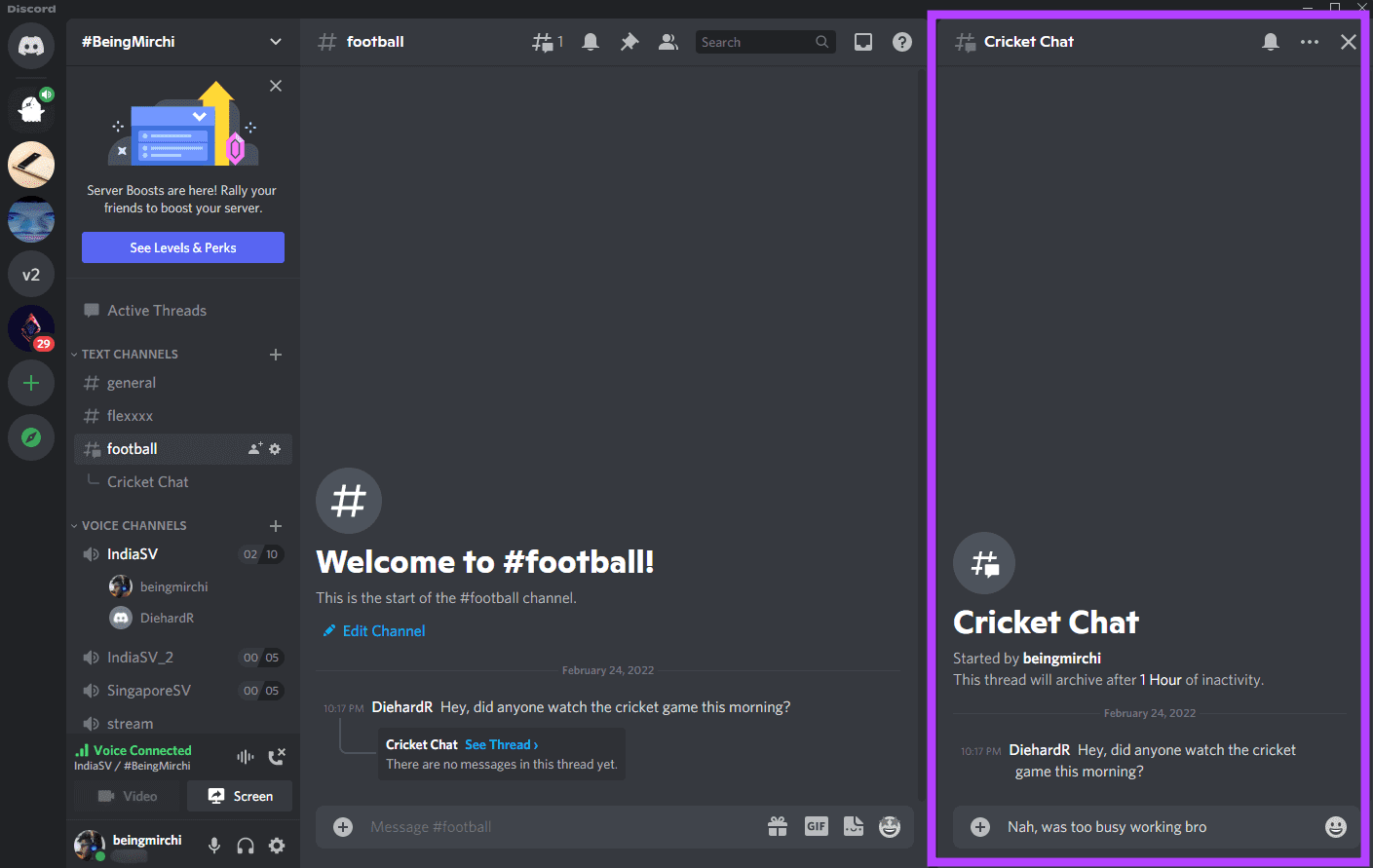Click Edit Channel link
The width and height of the screenshot is (1373, 868).
[x=384, y=631]
